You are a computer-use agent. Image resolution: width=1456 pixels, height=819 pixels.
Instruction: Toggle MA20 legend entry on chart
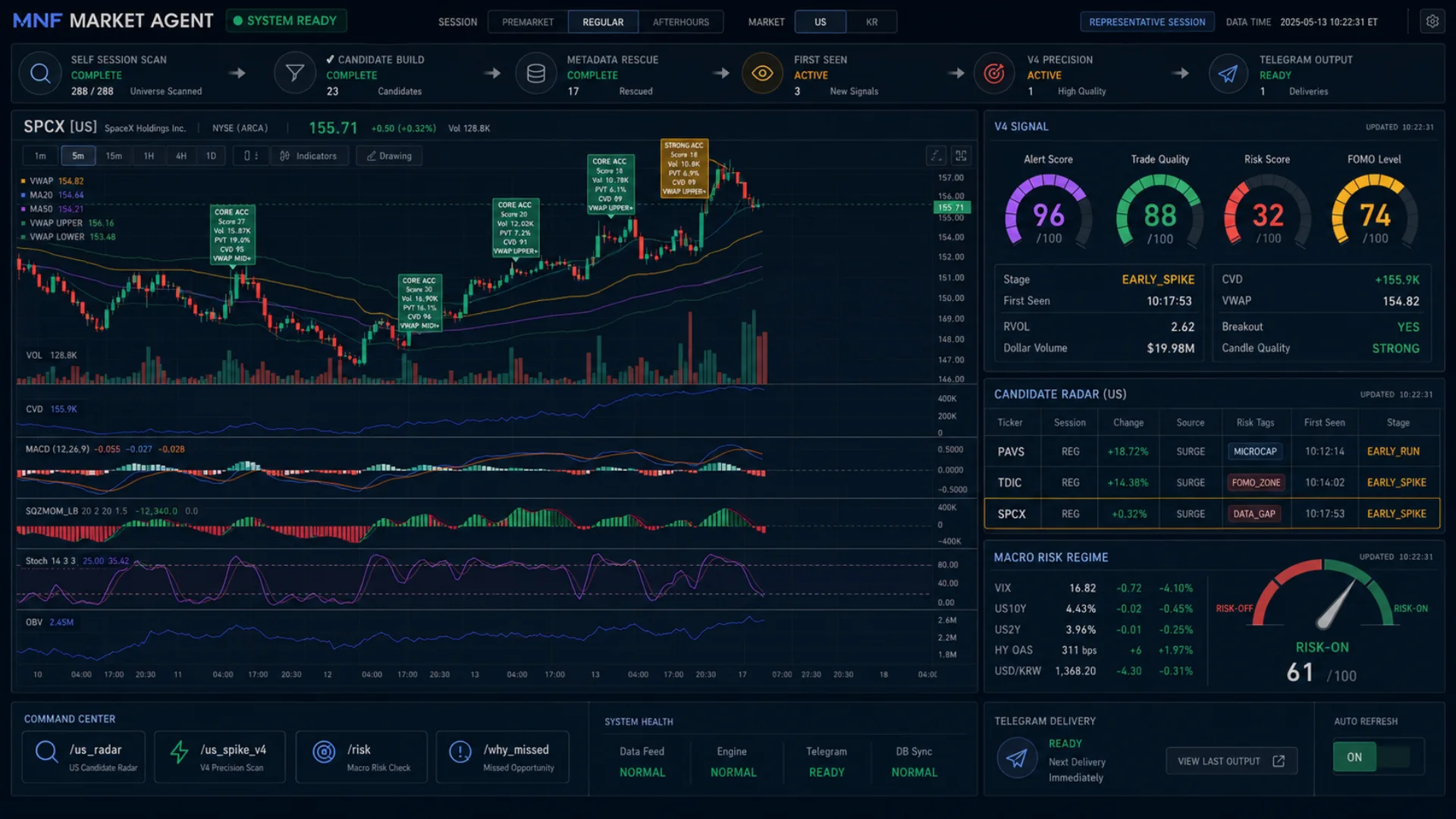pyautogui.click(x=52, y=195)
